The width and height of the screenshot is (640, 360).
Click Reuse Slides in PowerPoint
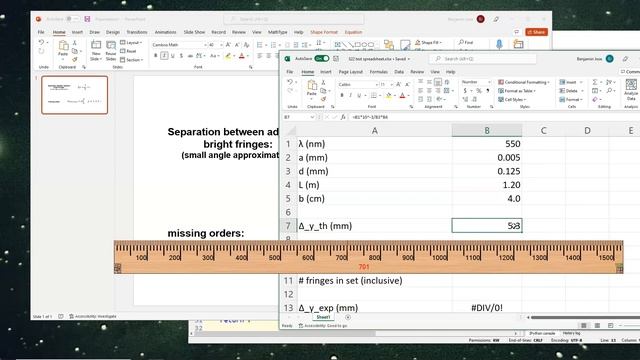(111, 51)
